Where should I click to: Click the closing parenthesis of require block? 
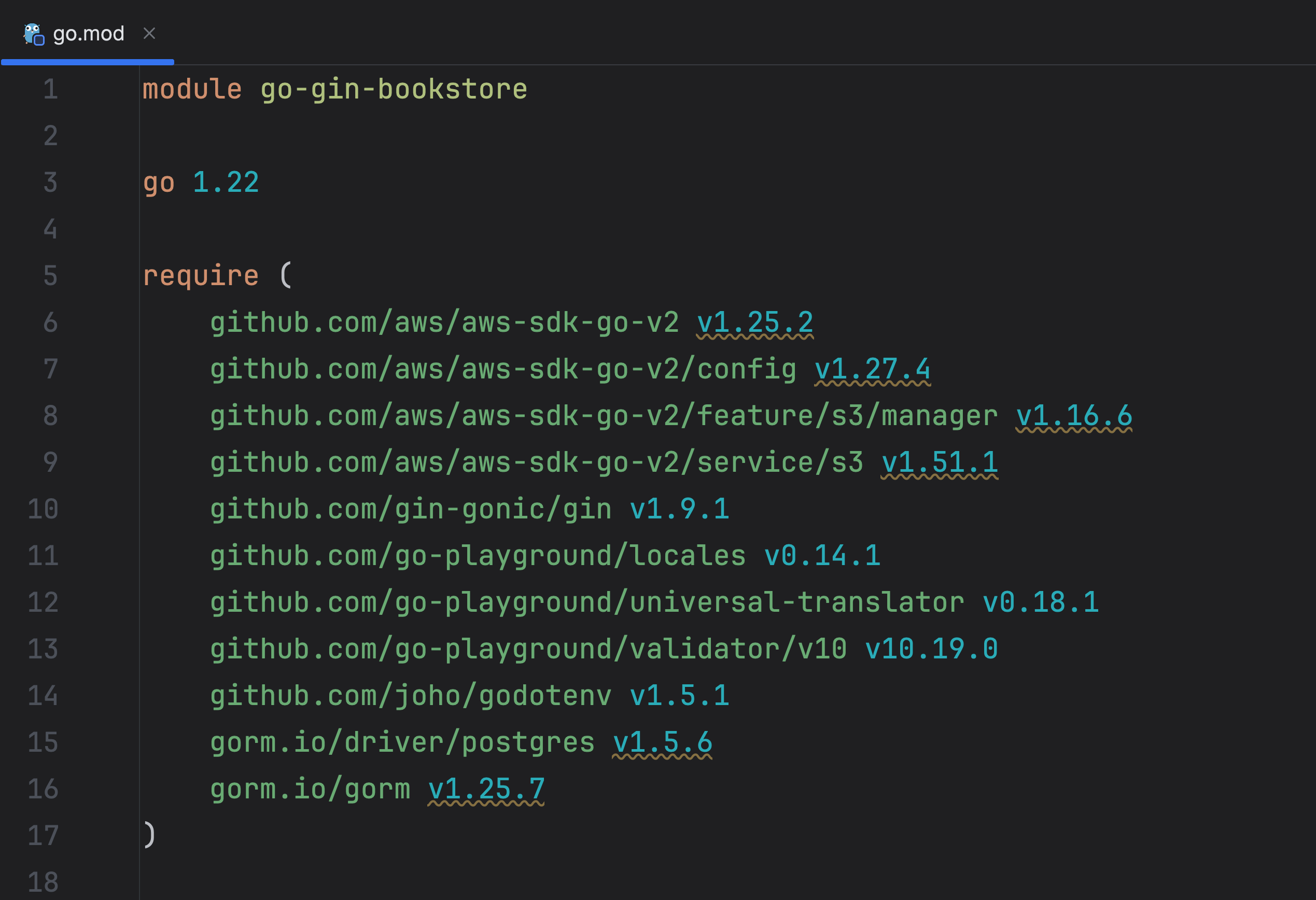(x=149, y=835)
